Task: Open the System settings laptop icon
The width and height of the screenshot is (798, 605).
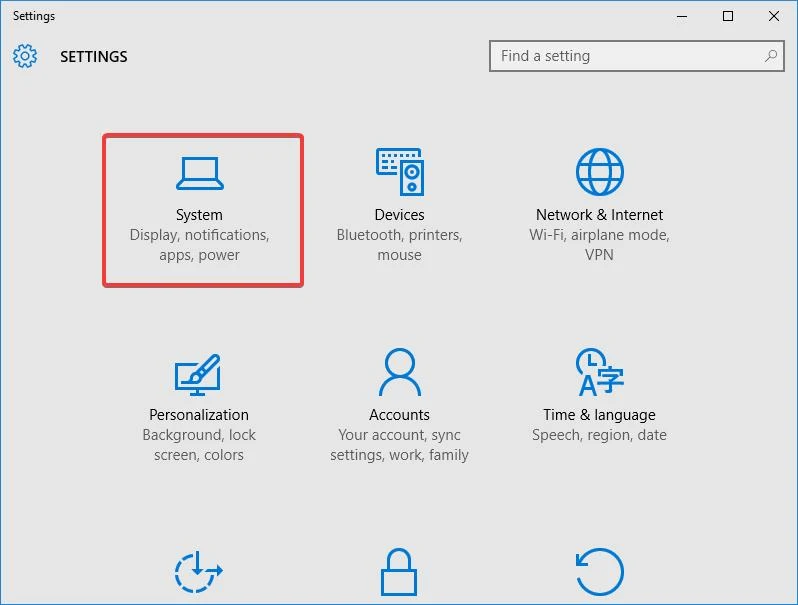Action: 200,173
